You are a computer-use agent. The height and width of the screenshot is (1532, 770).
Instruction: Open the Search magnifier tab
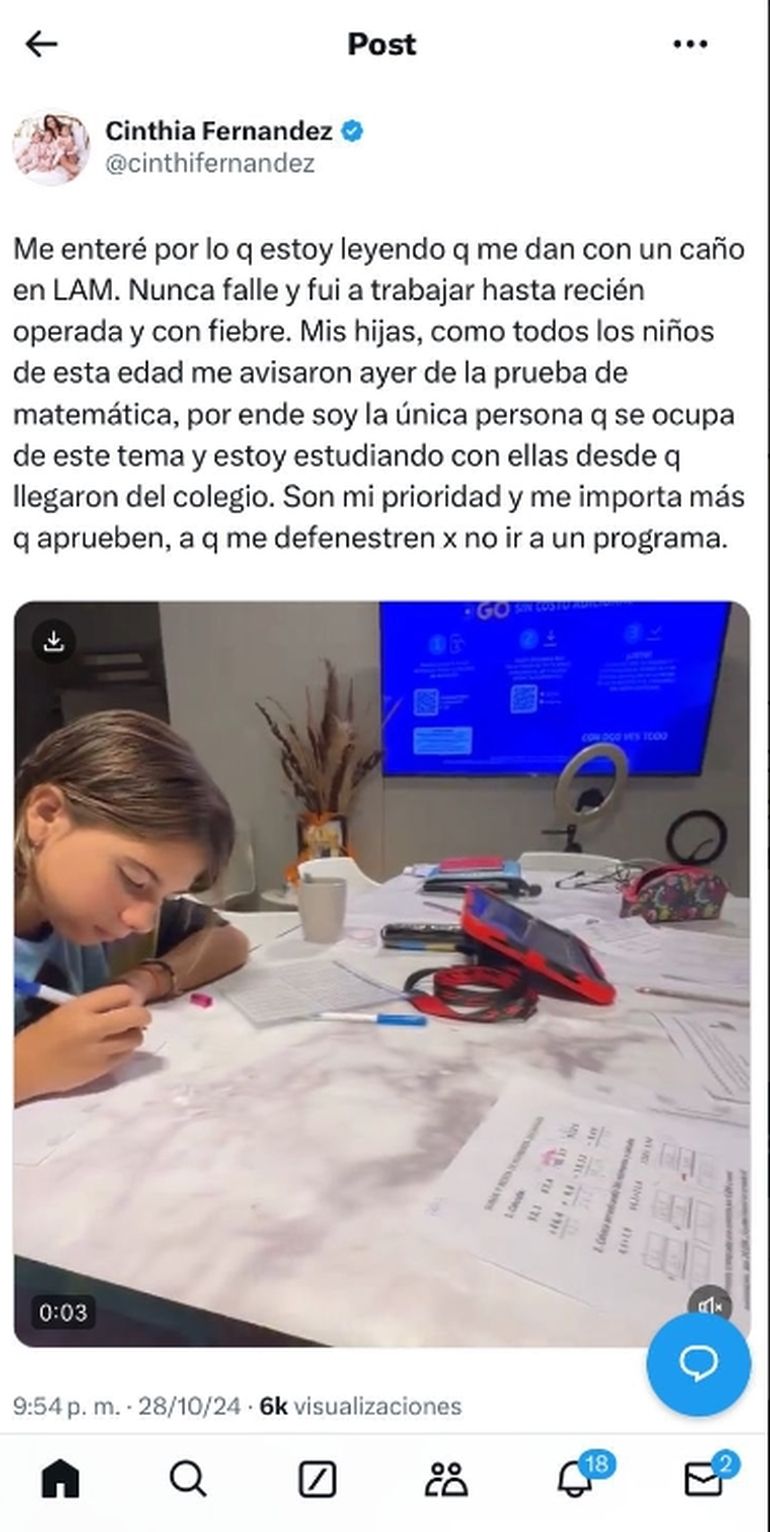click(x=188, y=1478)
